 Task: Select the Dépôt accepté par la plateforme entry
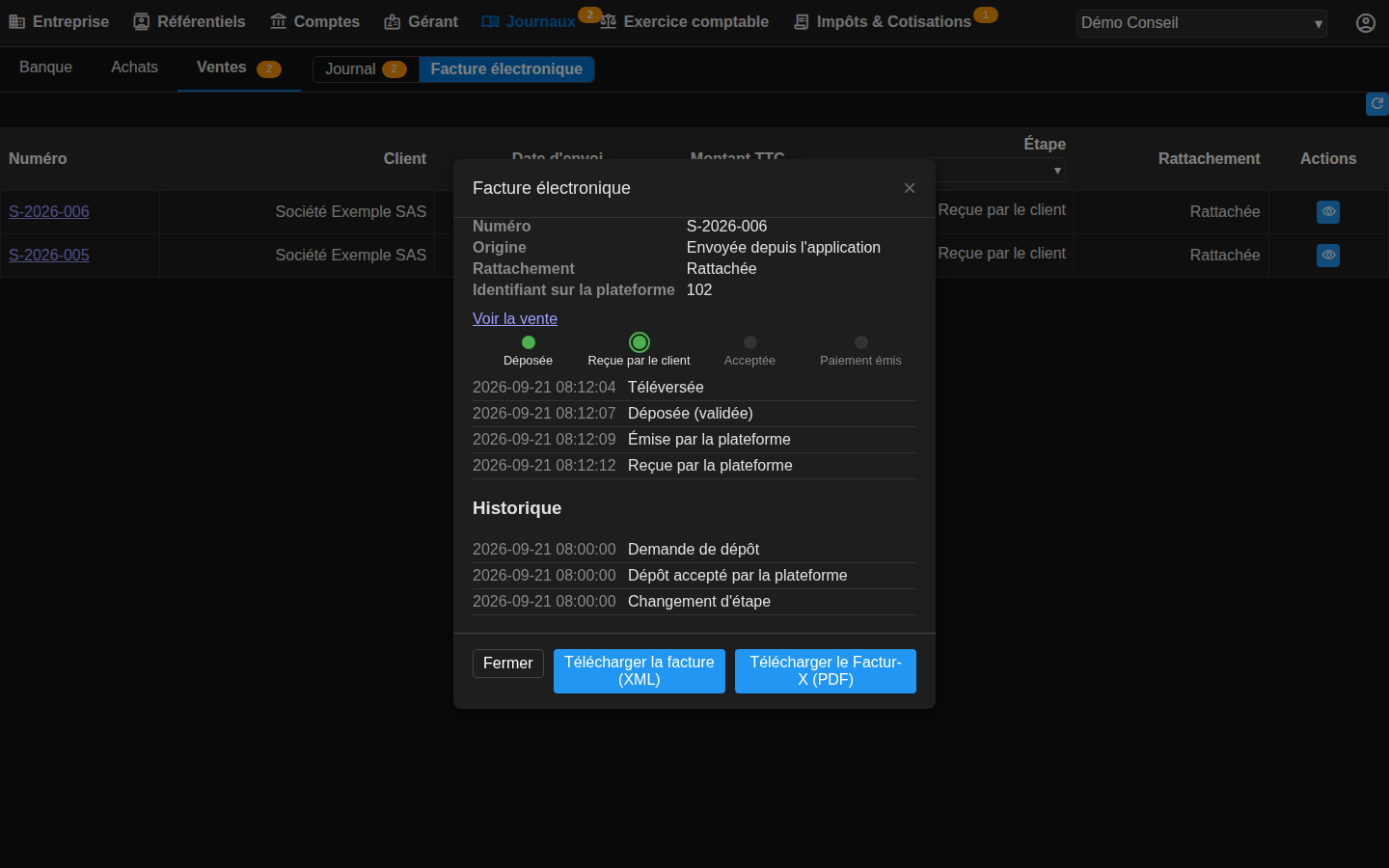coord(694,576)
